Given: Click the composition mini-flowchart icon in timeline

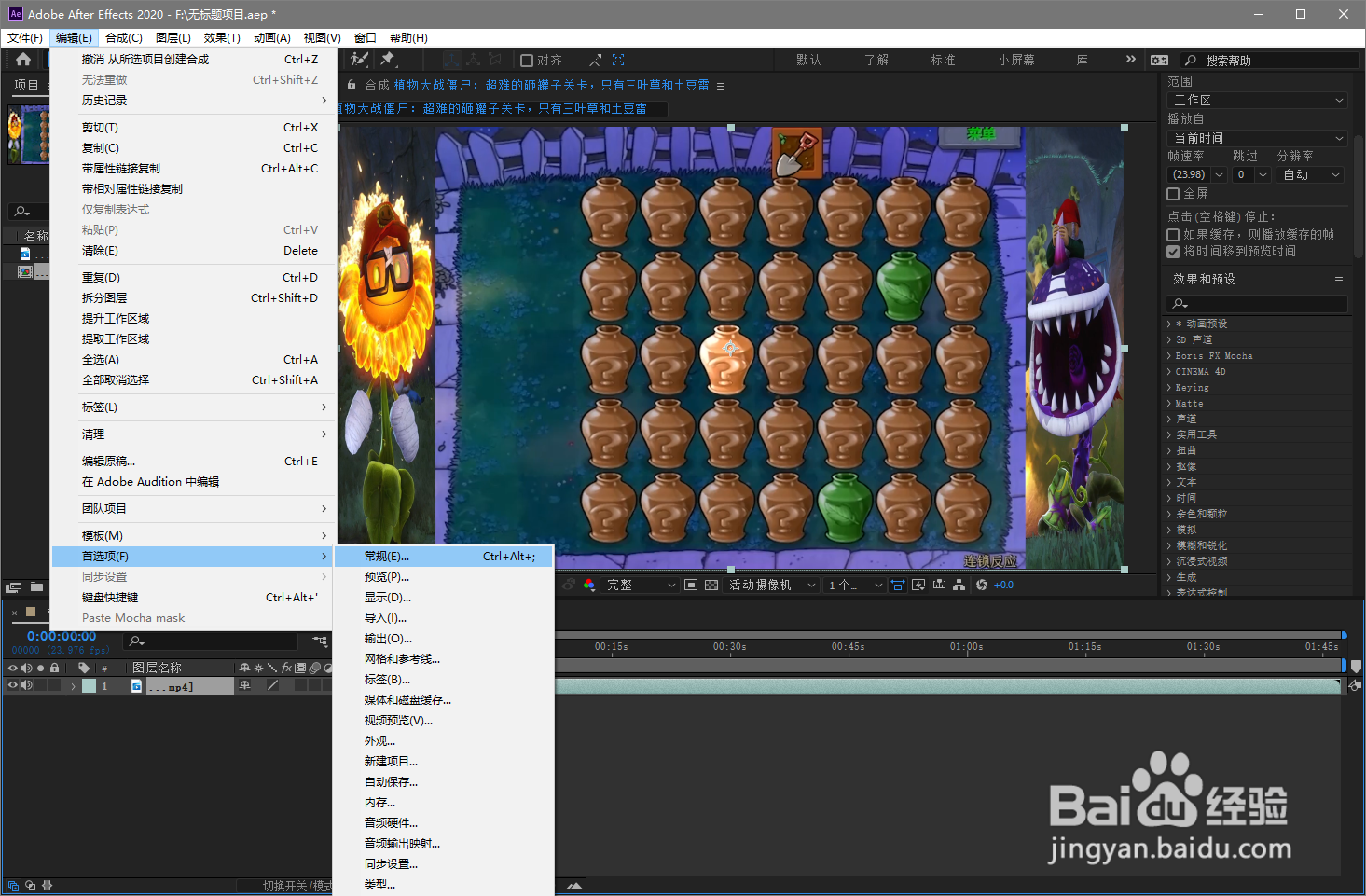Looking at the screenshot, I should pos(320,641).
